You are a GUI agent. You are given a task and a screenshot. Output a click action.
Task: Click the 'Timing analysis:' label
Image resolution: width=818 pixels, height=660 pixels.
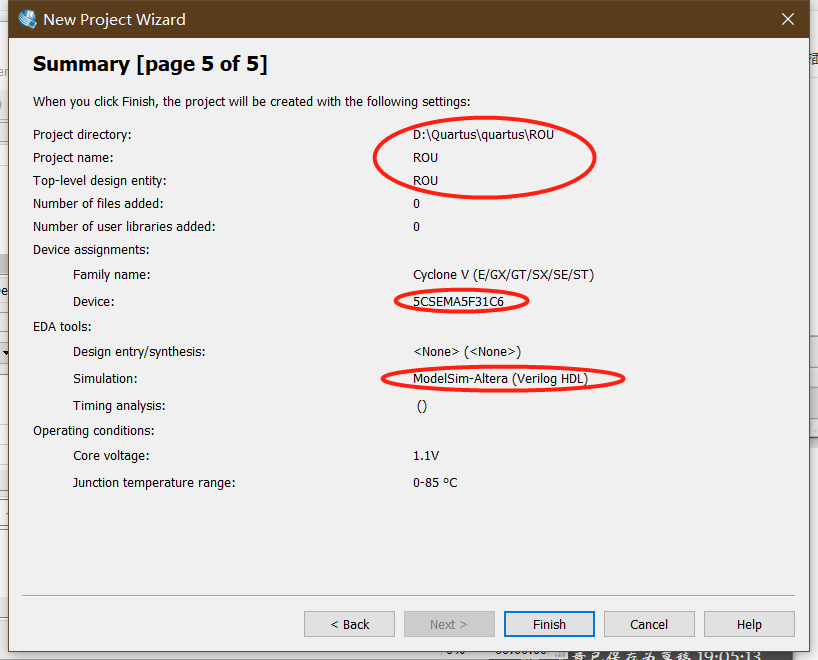[x=119, y=405]
